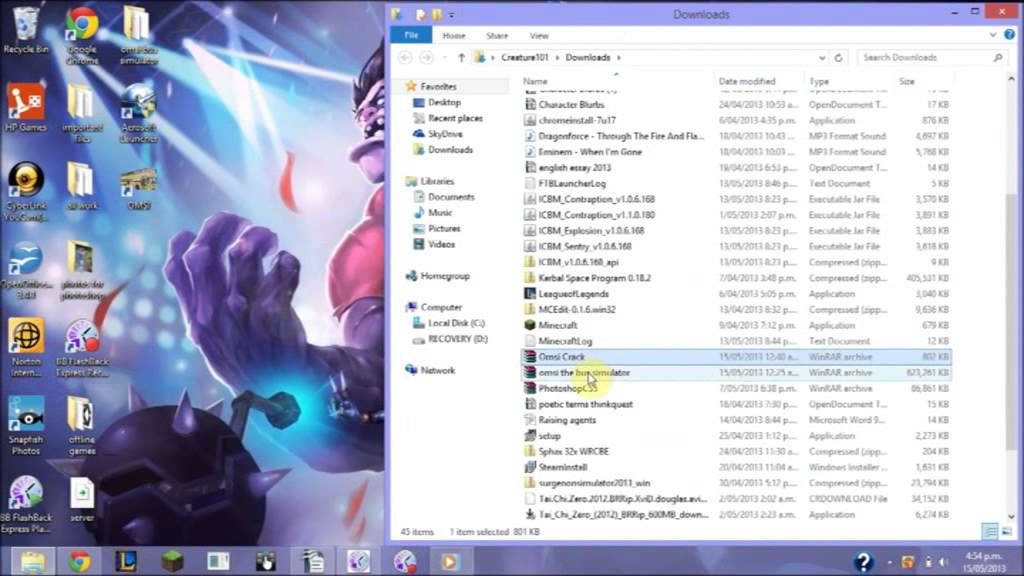Open the server file on desktop
The height and width of the screenshot is (576, 1024).
click(82, 500)
